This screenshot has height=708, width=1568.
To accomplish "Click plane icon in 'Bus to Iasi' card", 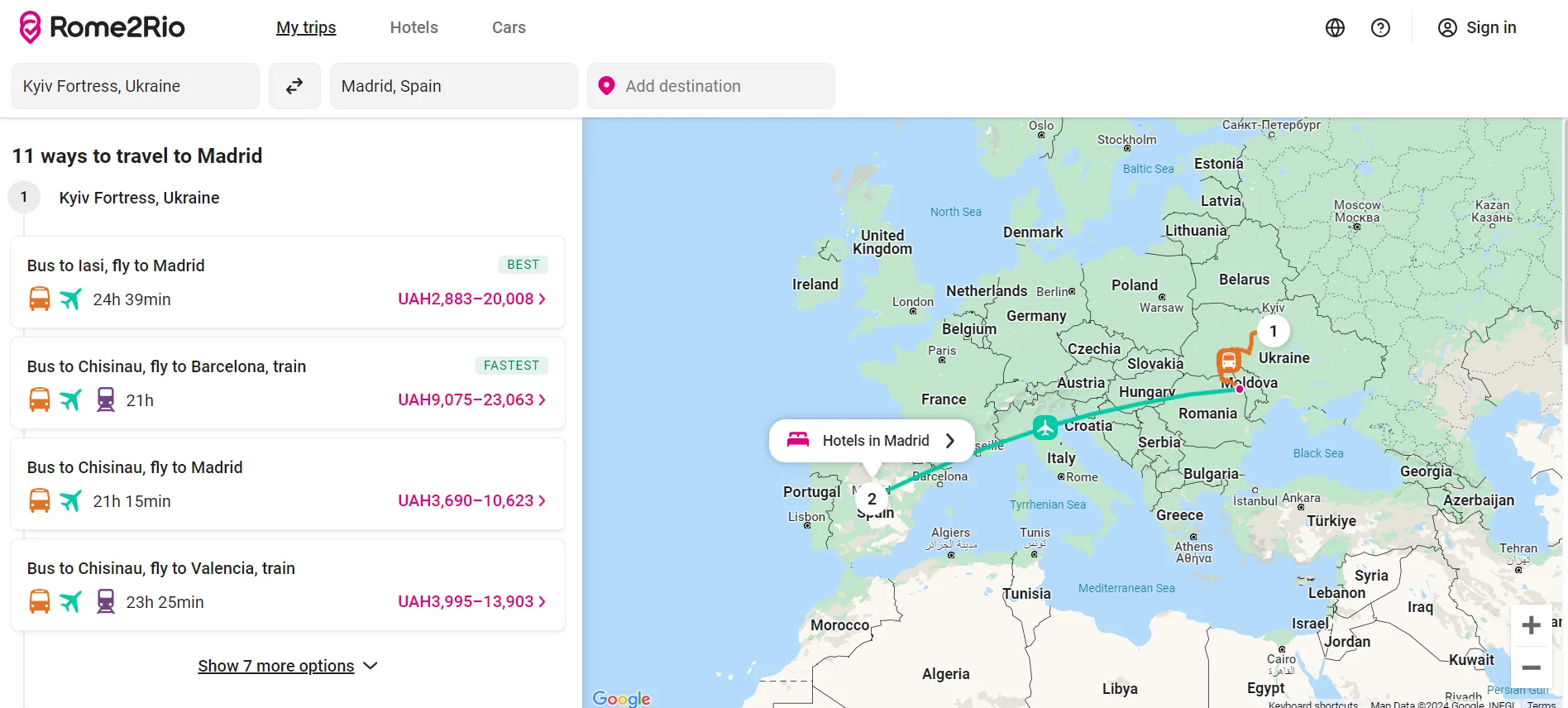I will [x=71, y=299].
